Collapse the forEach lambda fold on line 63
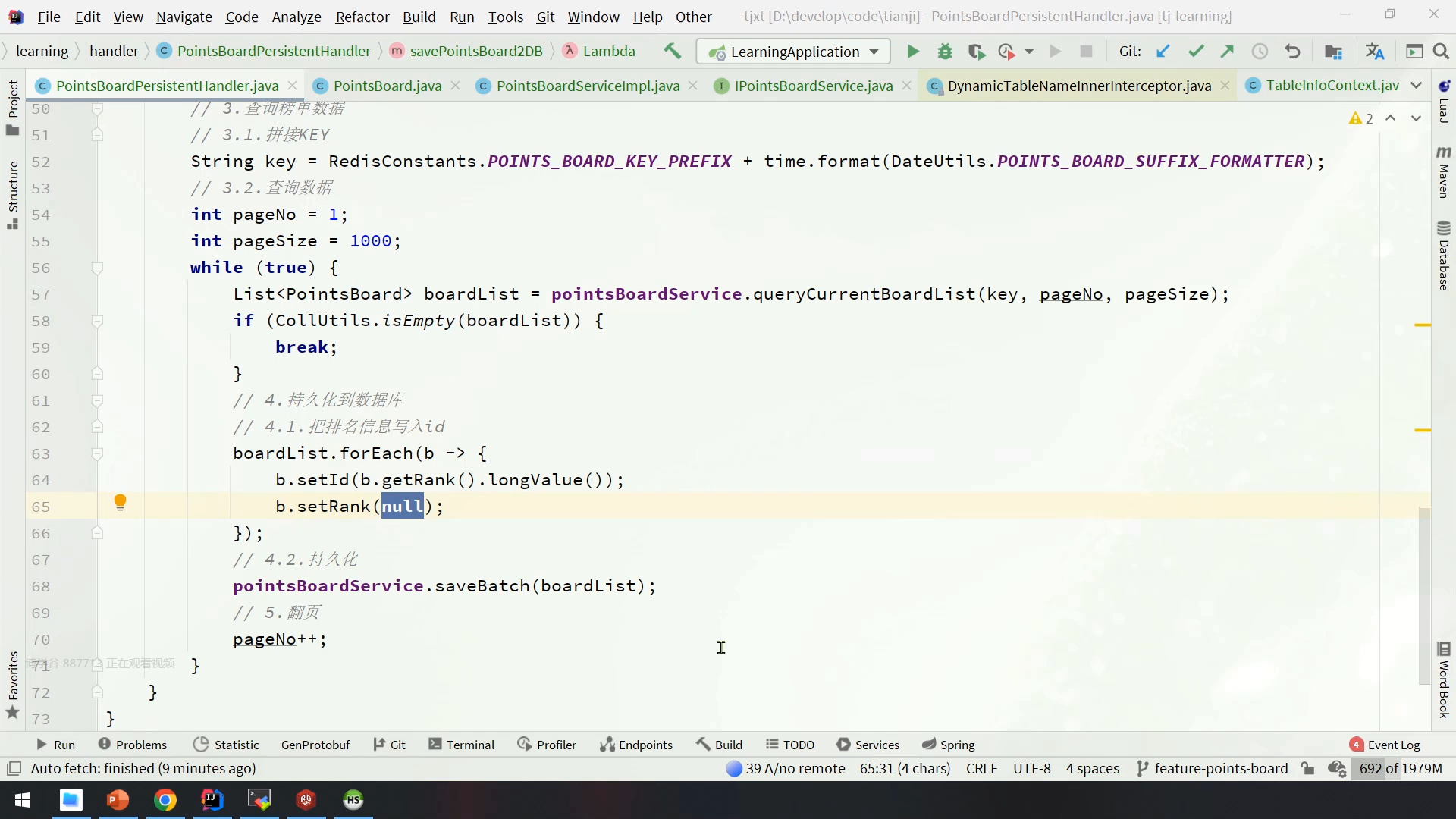This screenshot has height=819, width=1456. [x=97, y=453]
